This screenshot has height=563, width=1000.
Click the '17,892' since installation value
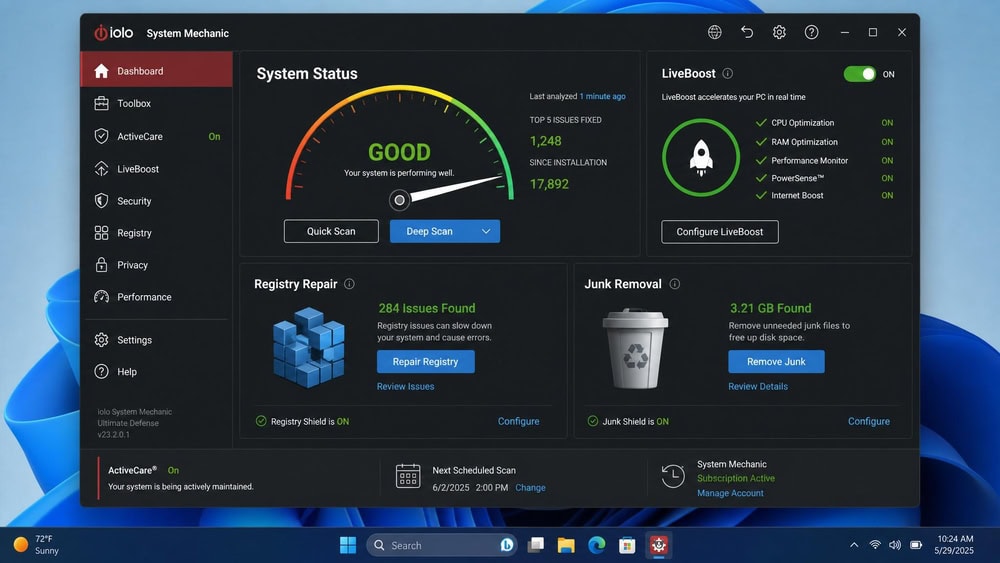point(549,184)
